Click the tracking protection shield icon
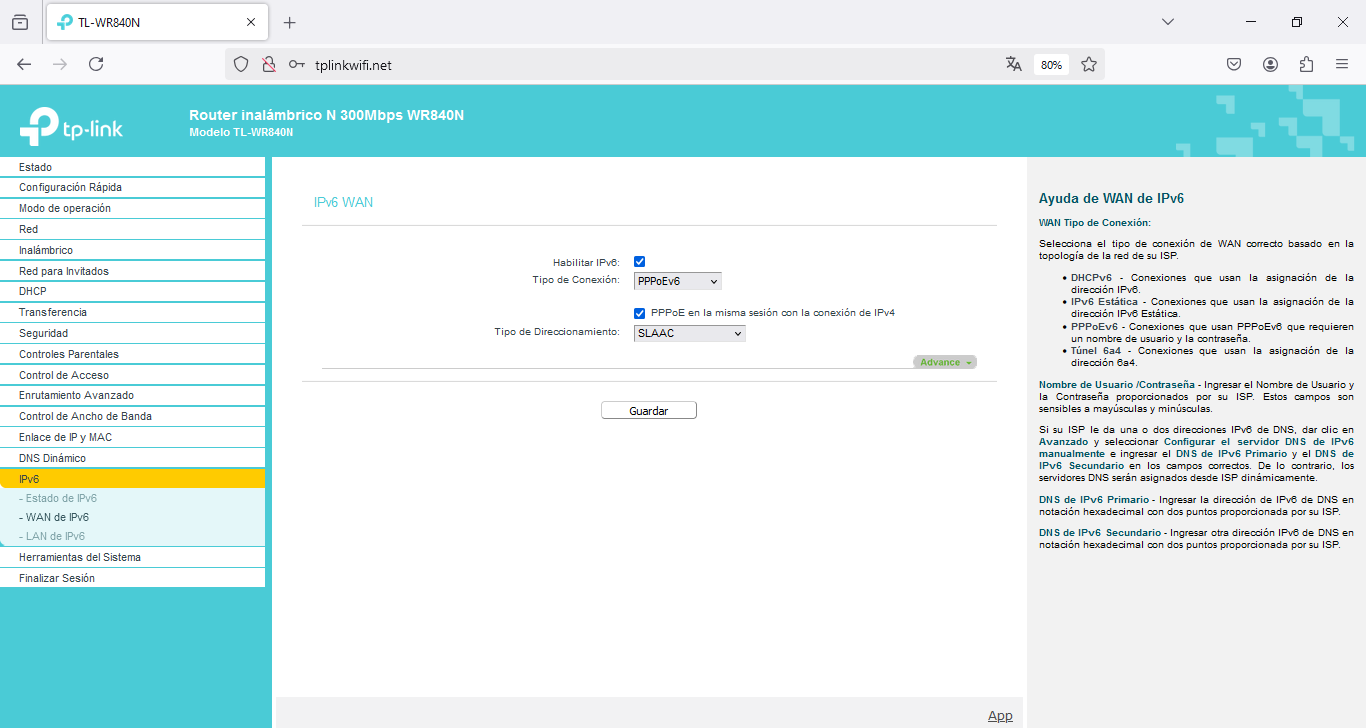The image size is (1366, 728). (241, 64)
